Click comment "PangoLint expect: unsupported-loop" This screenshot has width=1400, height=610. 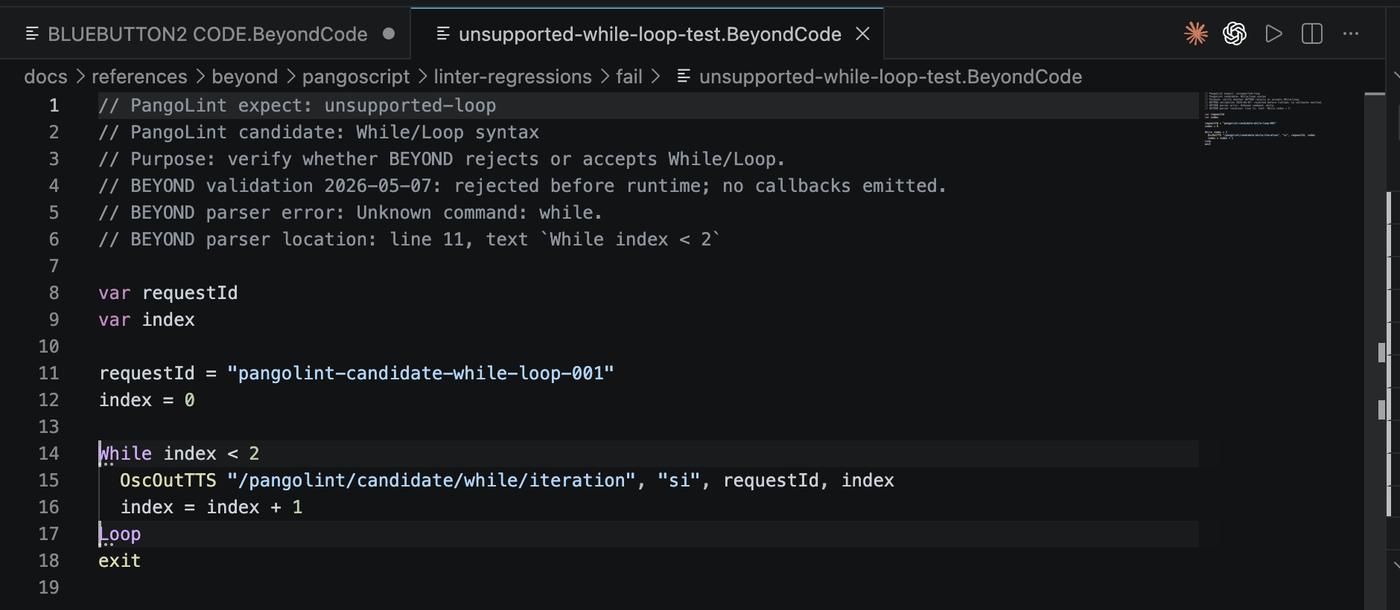point(298,105)
